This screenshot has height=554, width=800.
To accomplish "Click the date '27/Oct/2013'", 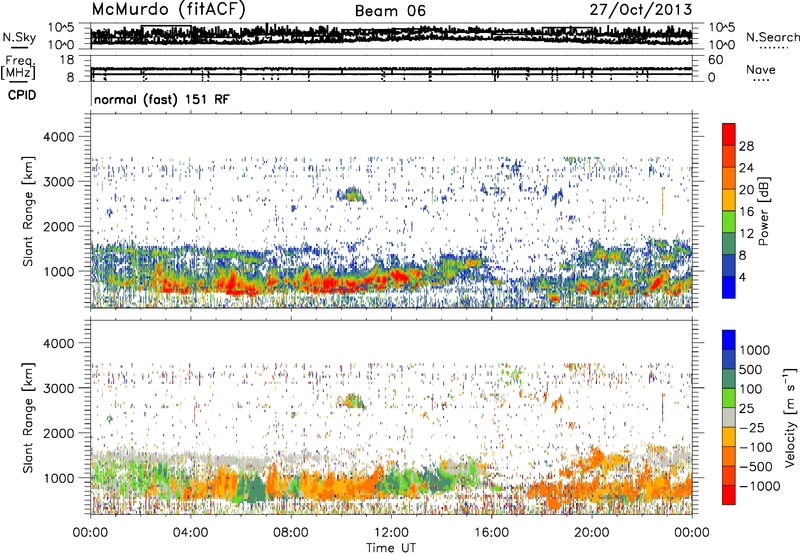I will coord(640,10).
